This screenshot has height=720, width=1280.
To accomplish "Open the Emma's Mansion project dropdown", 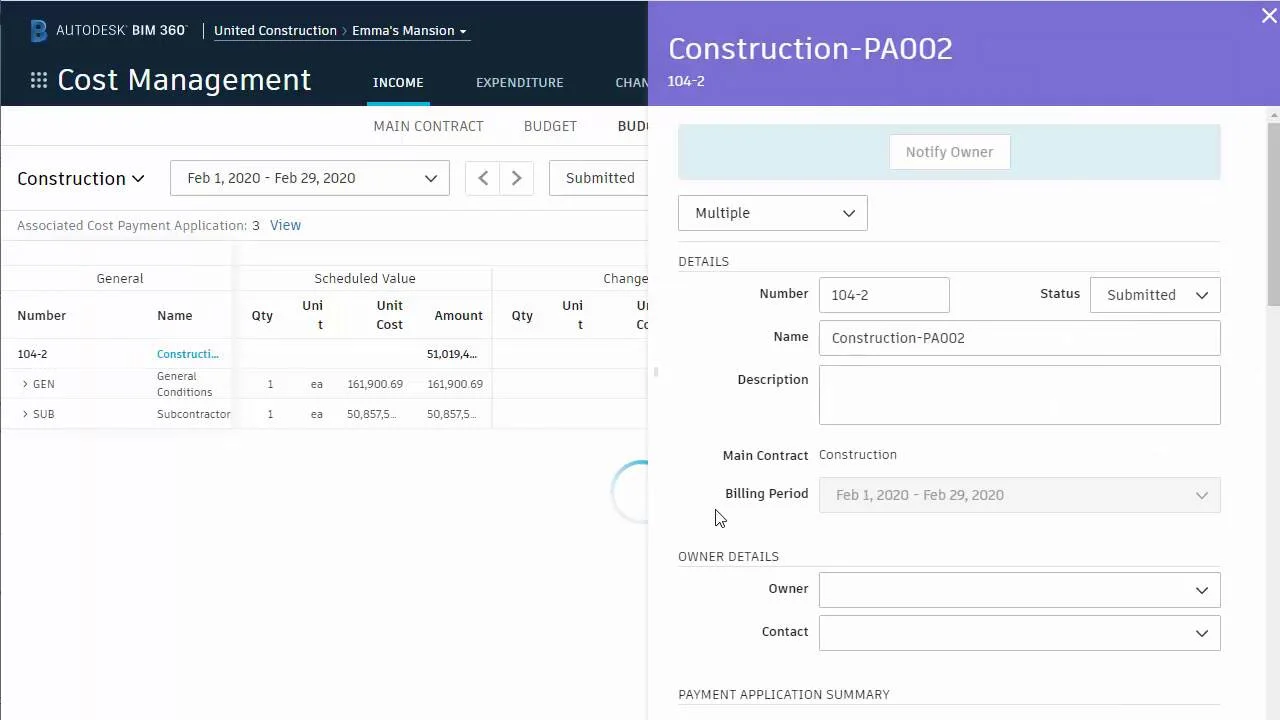I will point(409,31).
